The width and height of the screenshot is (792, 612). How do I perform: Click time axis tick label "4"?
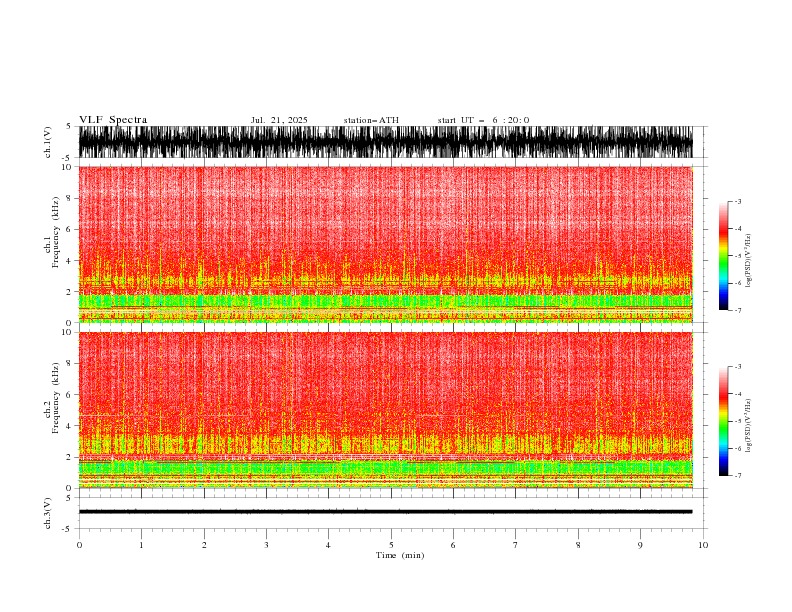point(328,545)
